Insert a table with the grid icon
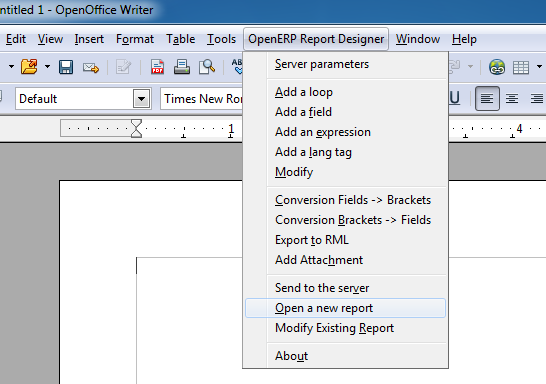The image size is (546, 384). point(521,67)
